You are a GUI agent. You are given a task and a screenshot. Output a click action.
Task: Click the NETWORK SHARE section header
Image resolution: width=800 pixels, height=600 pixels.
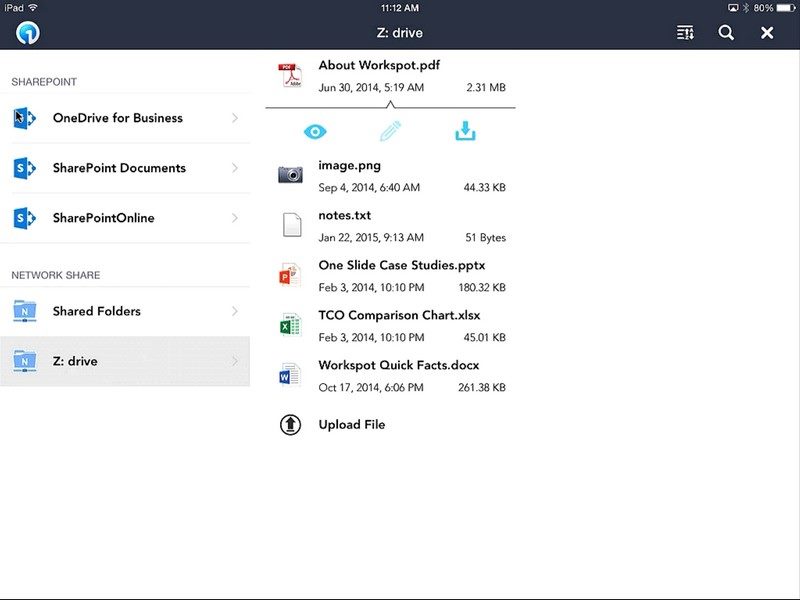point(56,276)
